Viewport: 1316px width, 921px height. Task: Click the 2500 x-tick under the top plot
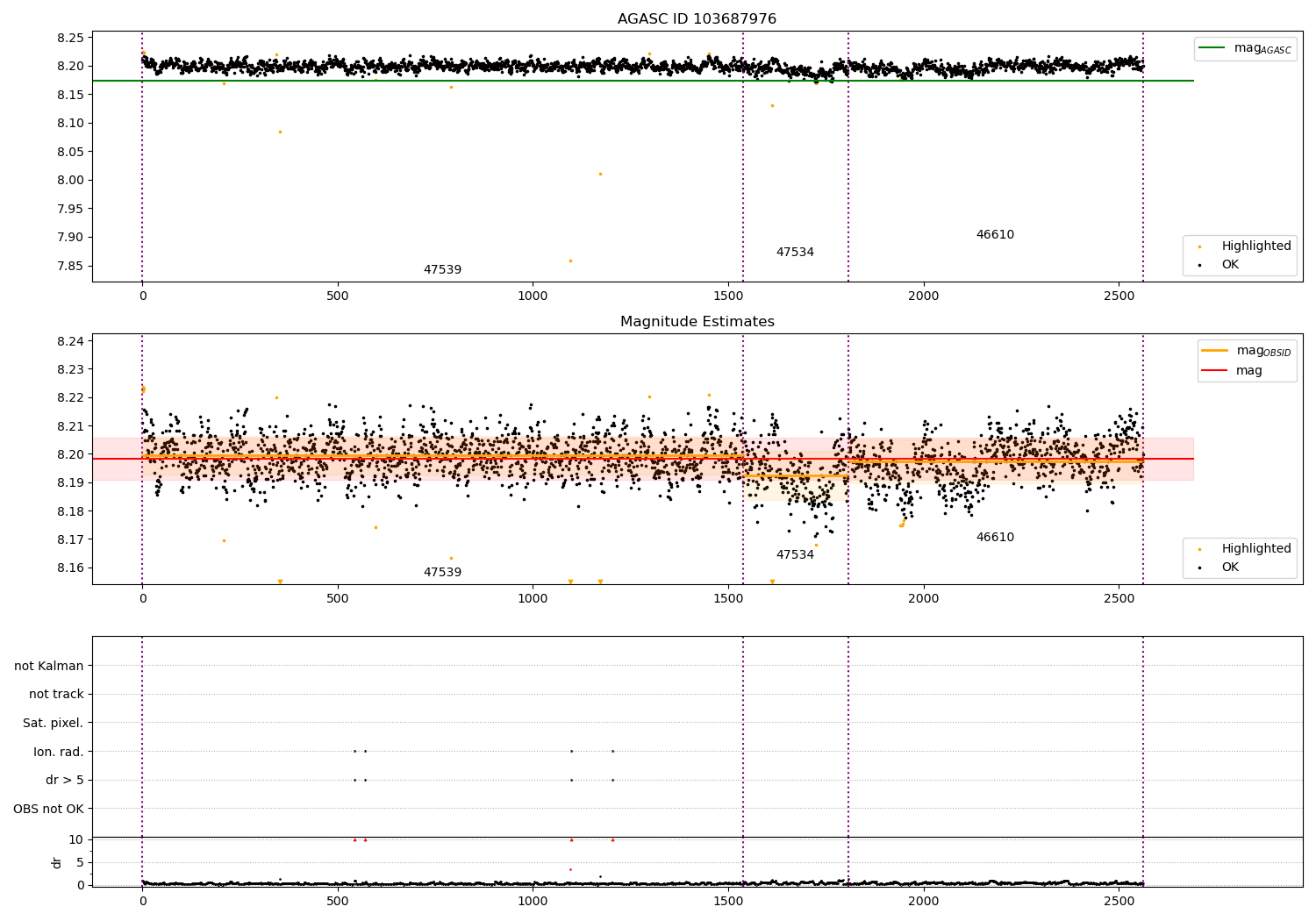coord(1119,296)
